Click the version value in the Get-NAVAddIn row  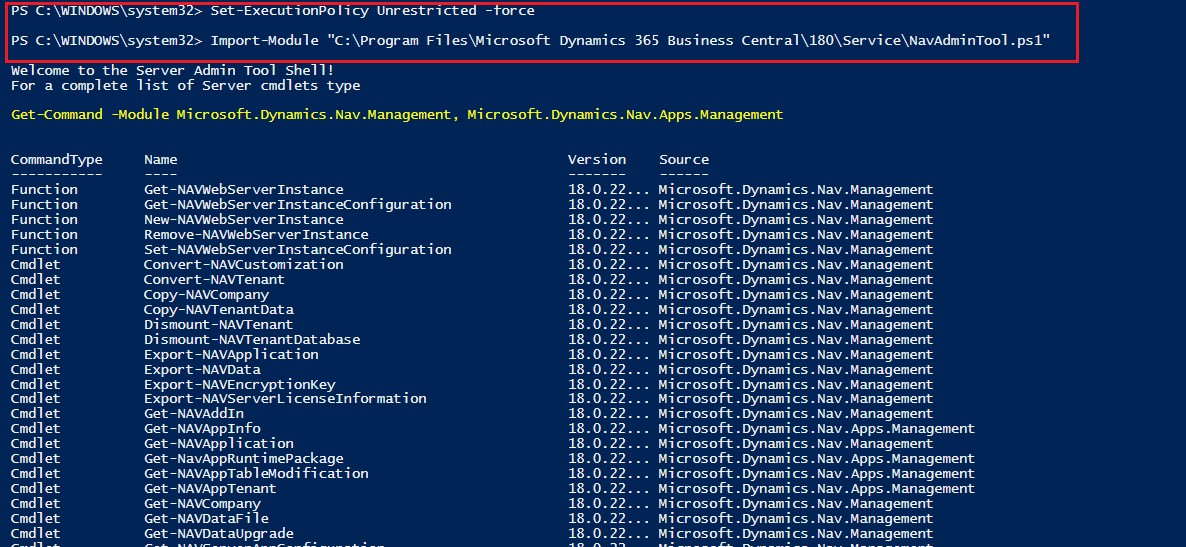click(x=609, y=413)
